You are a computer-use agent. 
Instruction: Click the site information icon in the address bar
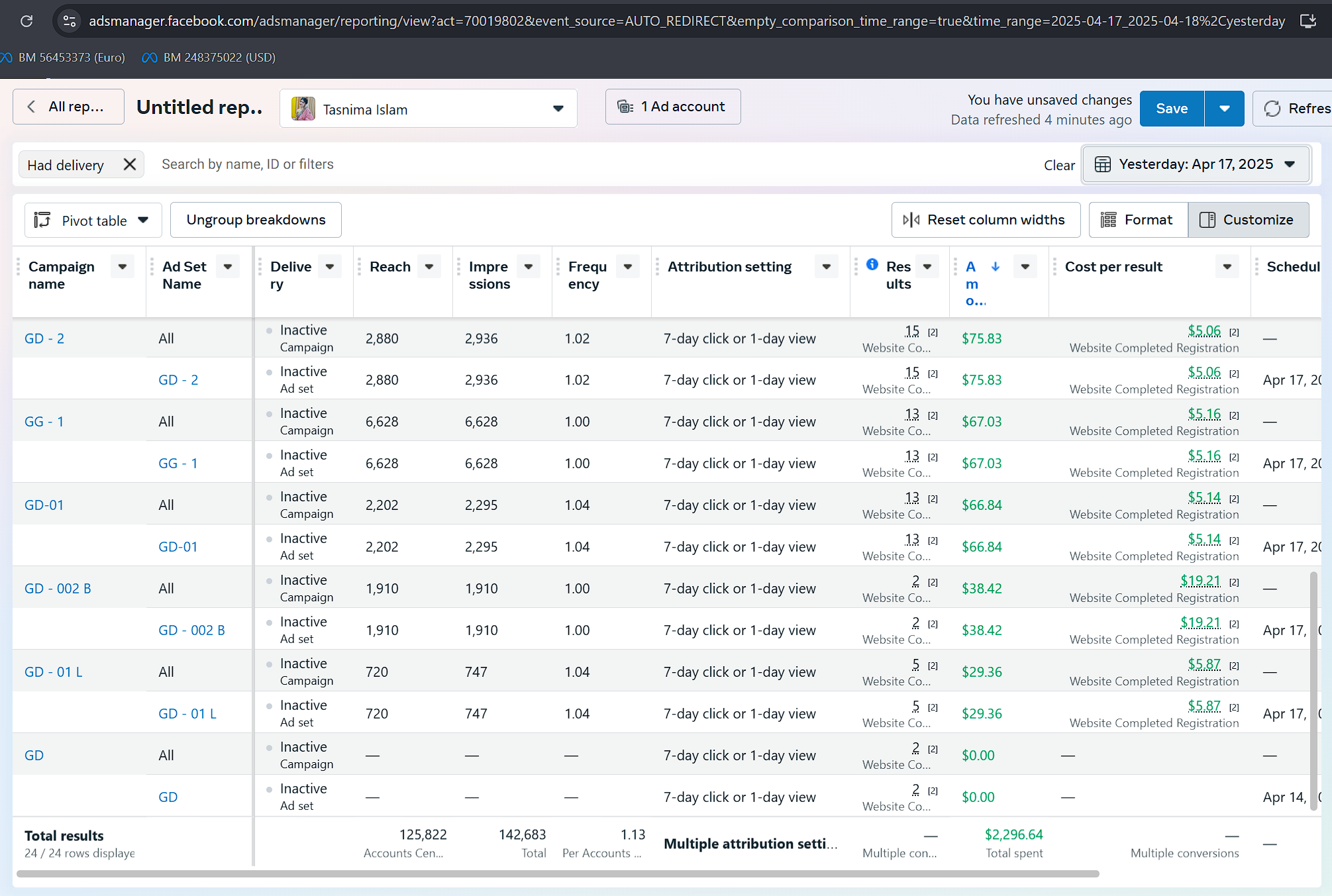(70, 21)
